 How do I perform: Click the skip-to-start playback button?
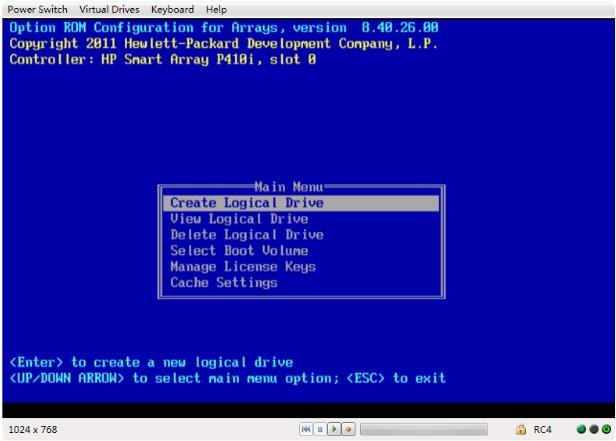point(306,429)
